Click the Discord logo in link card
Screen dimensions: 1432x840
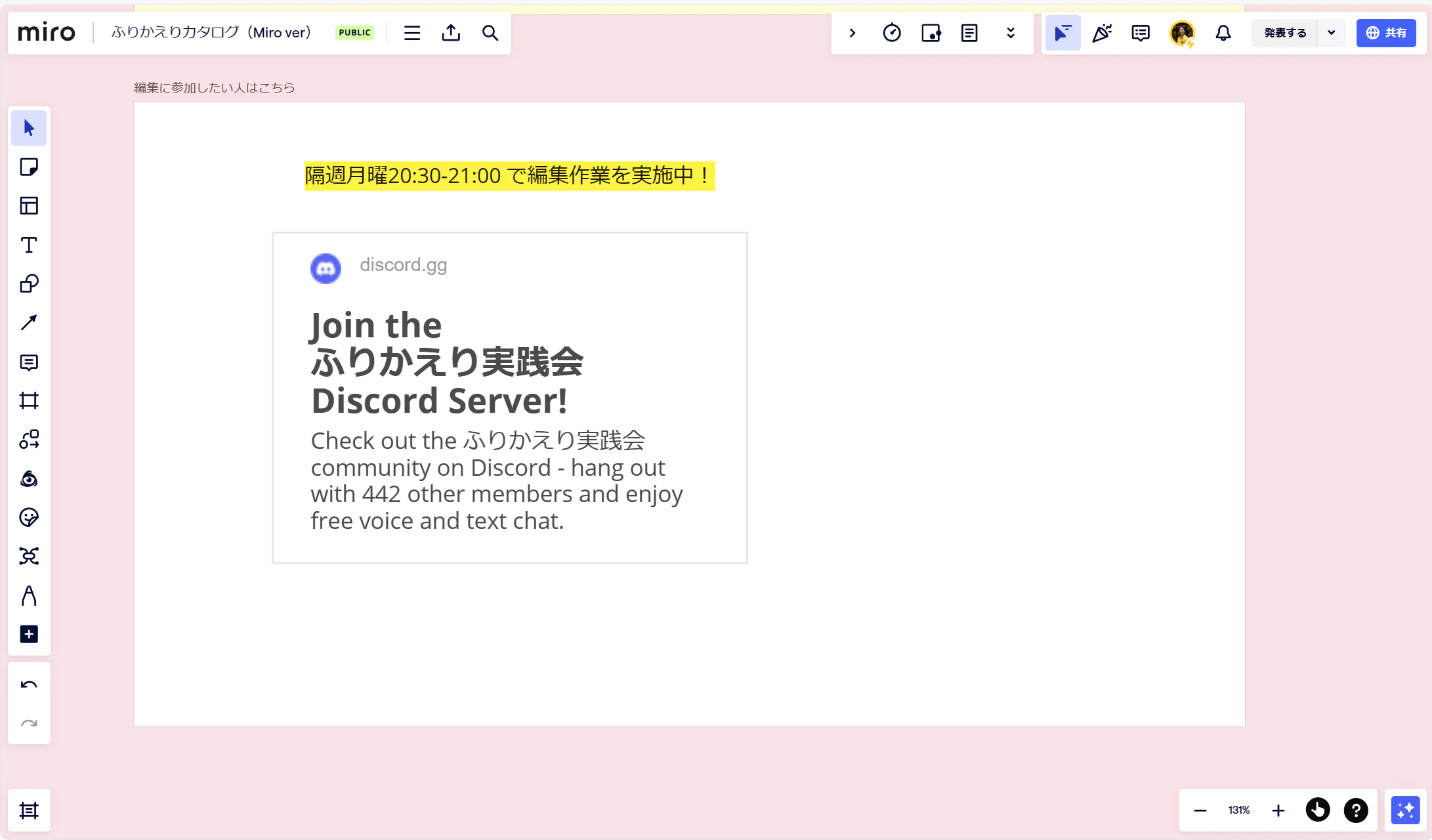(x=326, y=268)
